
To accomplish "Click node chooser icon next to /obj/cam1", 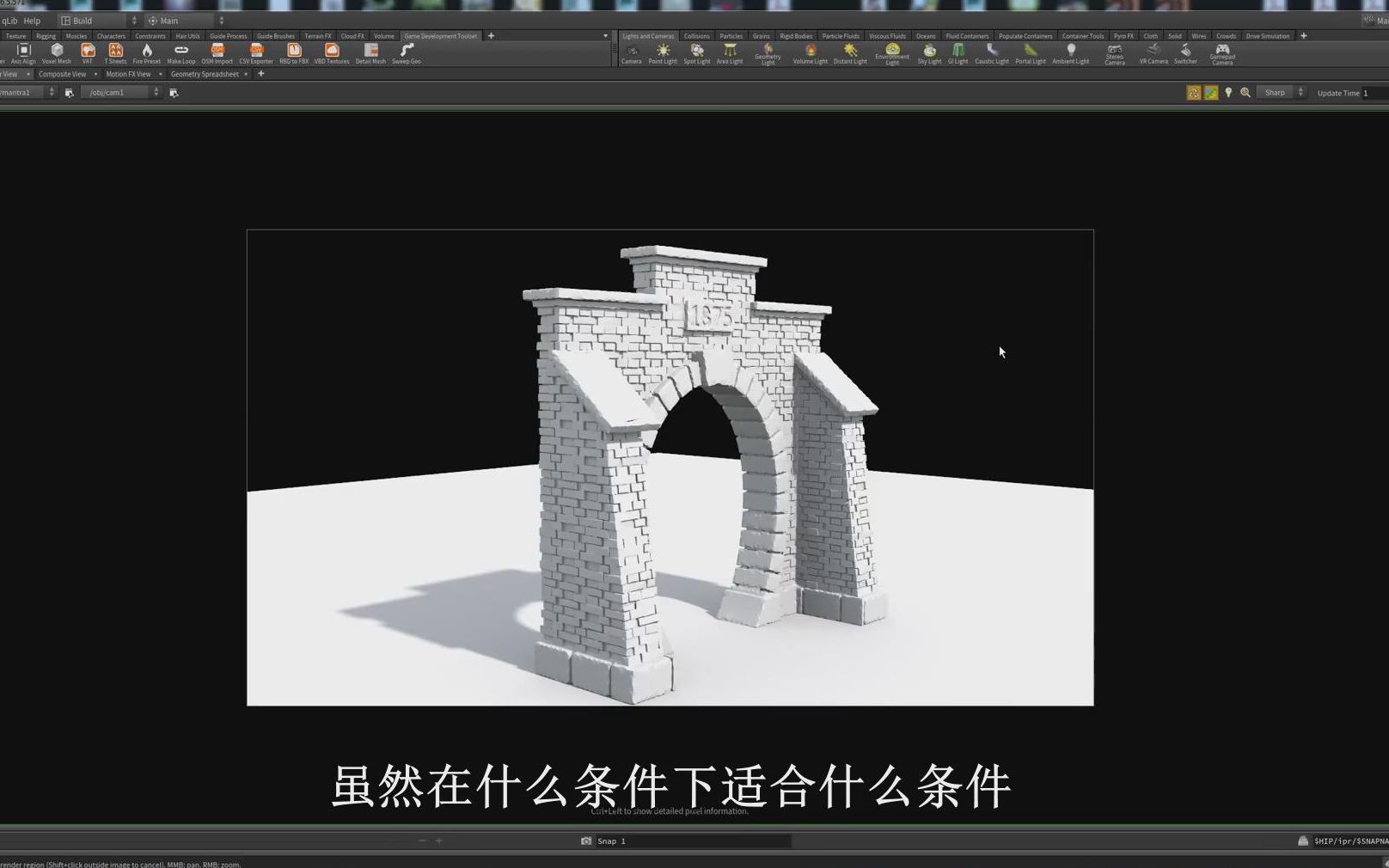I will 174,93.
